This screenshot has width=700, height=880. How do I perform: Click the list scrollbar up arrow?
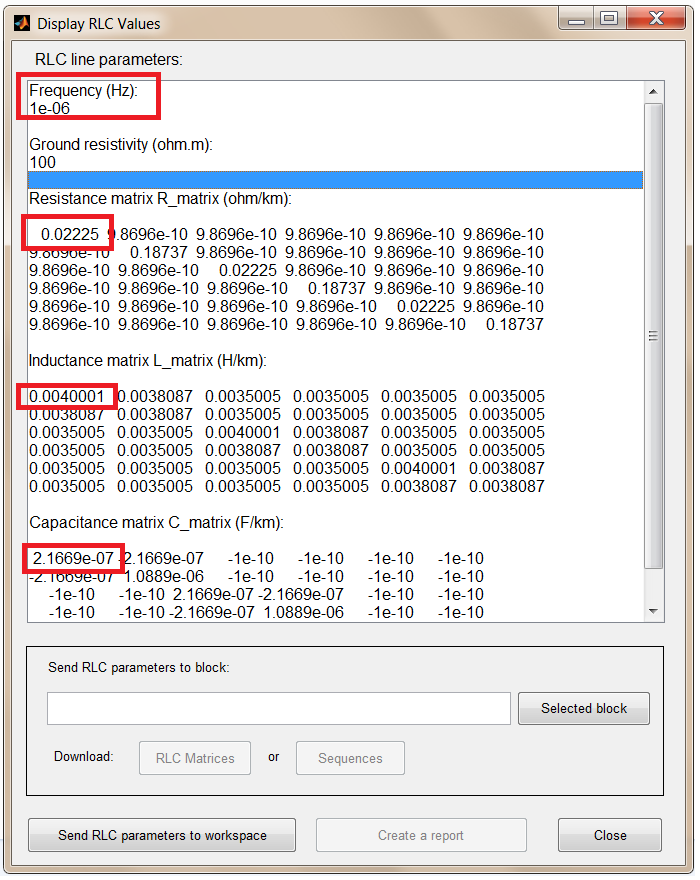pyautogui.click(x=653, y=92)
